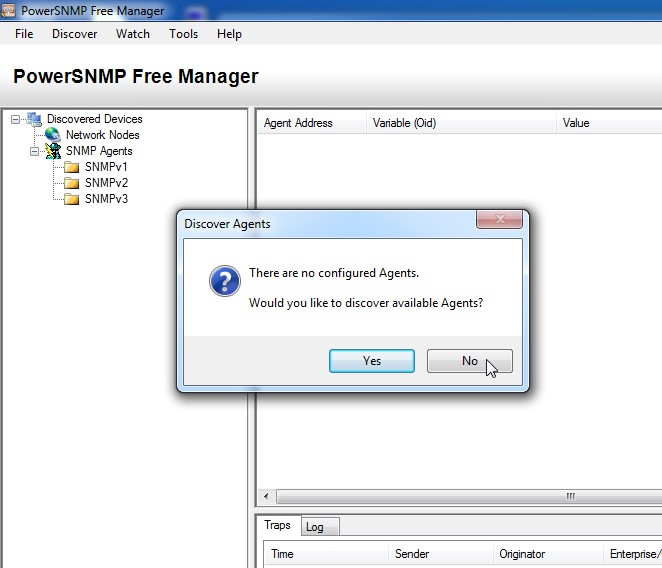
Task: Click the Sender column header
Action: click(x=440, y=554)
